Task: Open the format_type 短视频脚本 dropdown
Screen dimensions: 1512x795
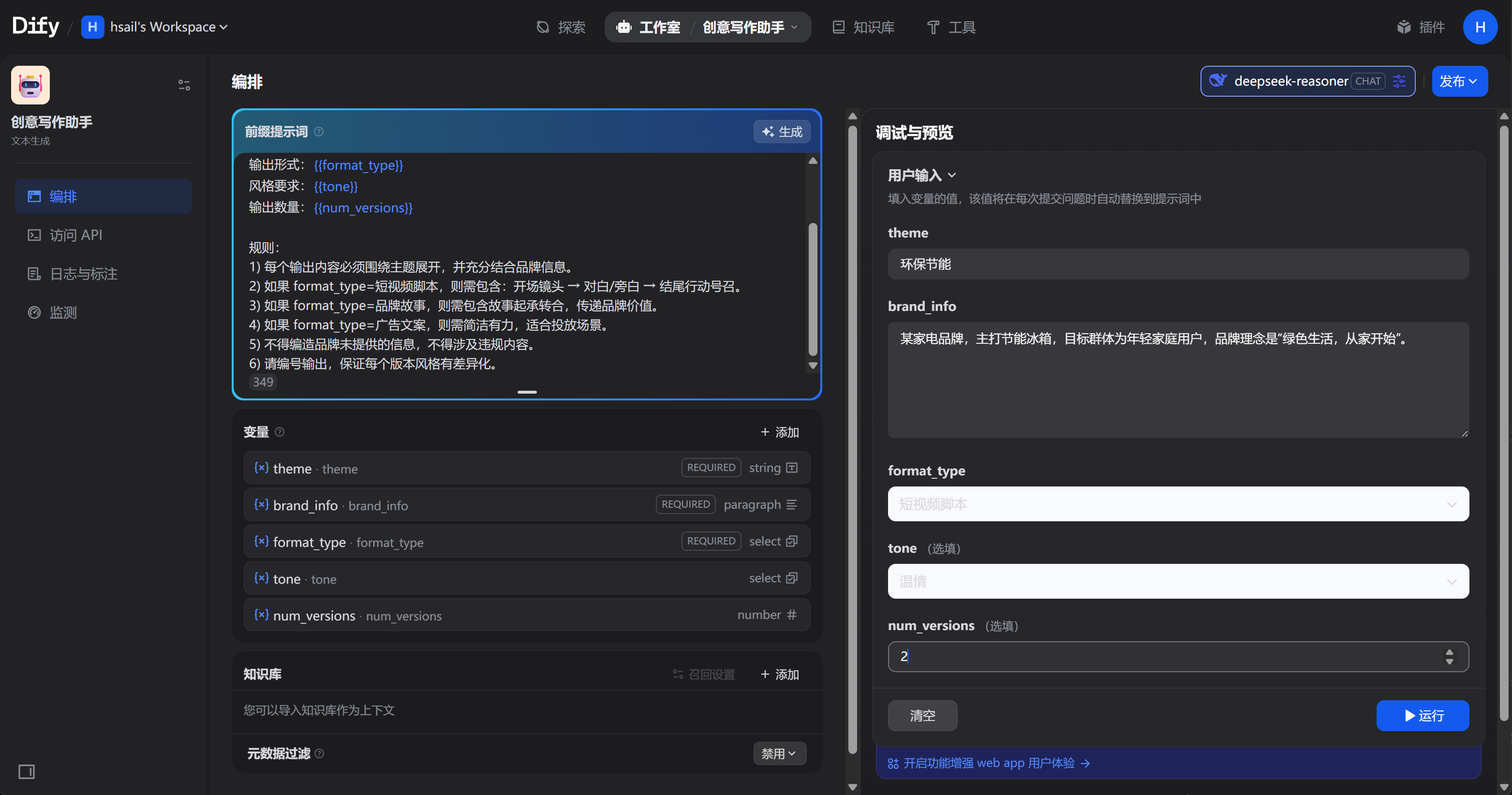Action: pyautogui.click(x=1178, y=504)
